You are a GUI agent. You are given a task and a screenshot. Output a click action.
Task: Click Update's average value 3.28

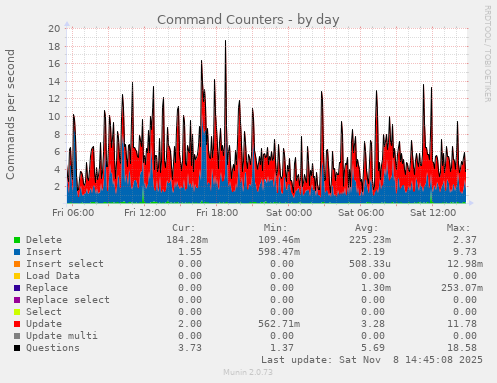pos(373,324)
